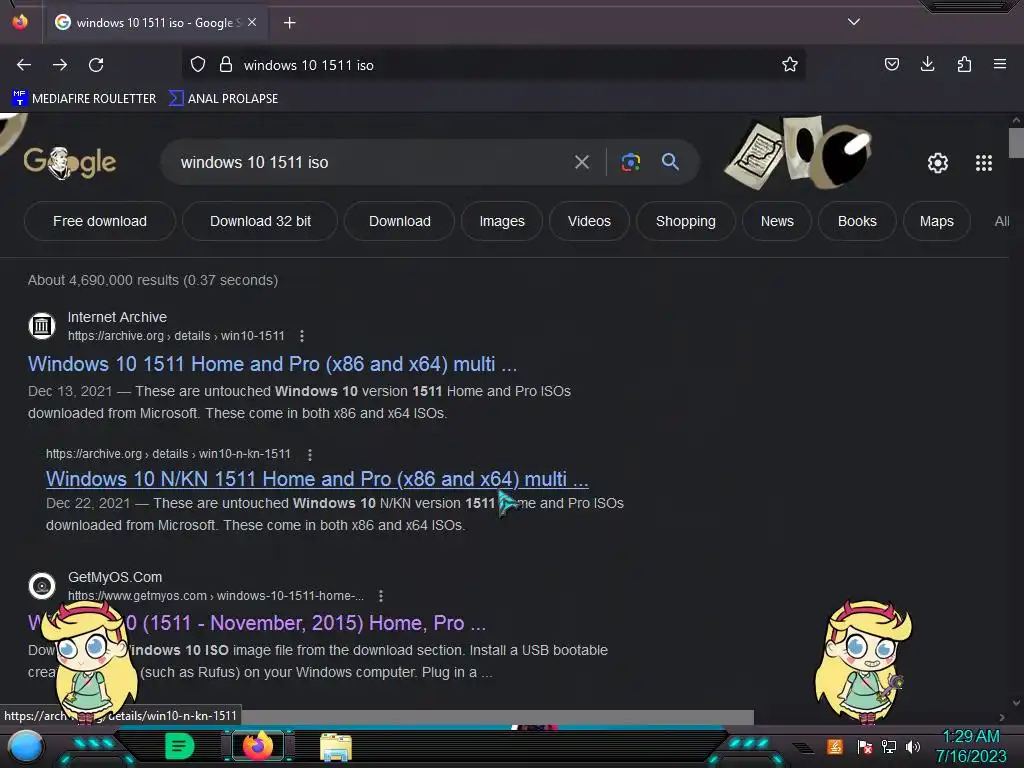Clear the Google search box text
Screen dimensions: 1024x768
tap(581, 162)
